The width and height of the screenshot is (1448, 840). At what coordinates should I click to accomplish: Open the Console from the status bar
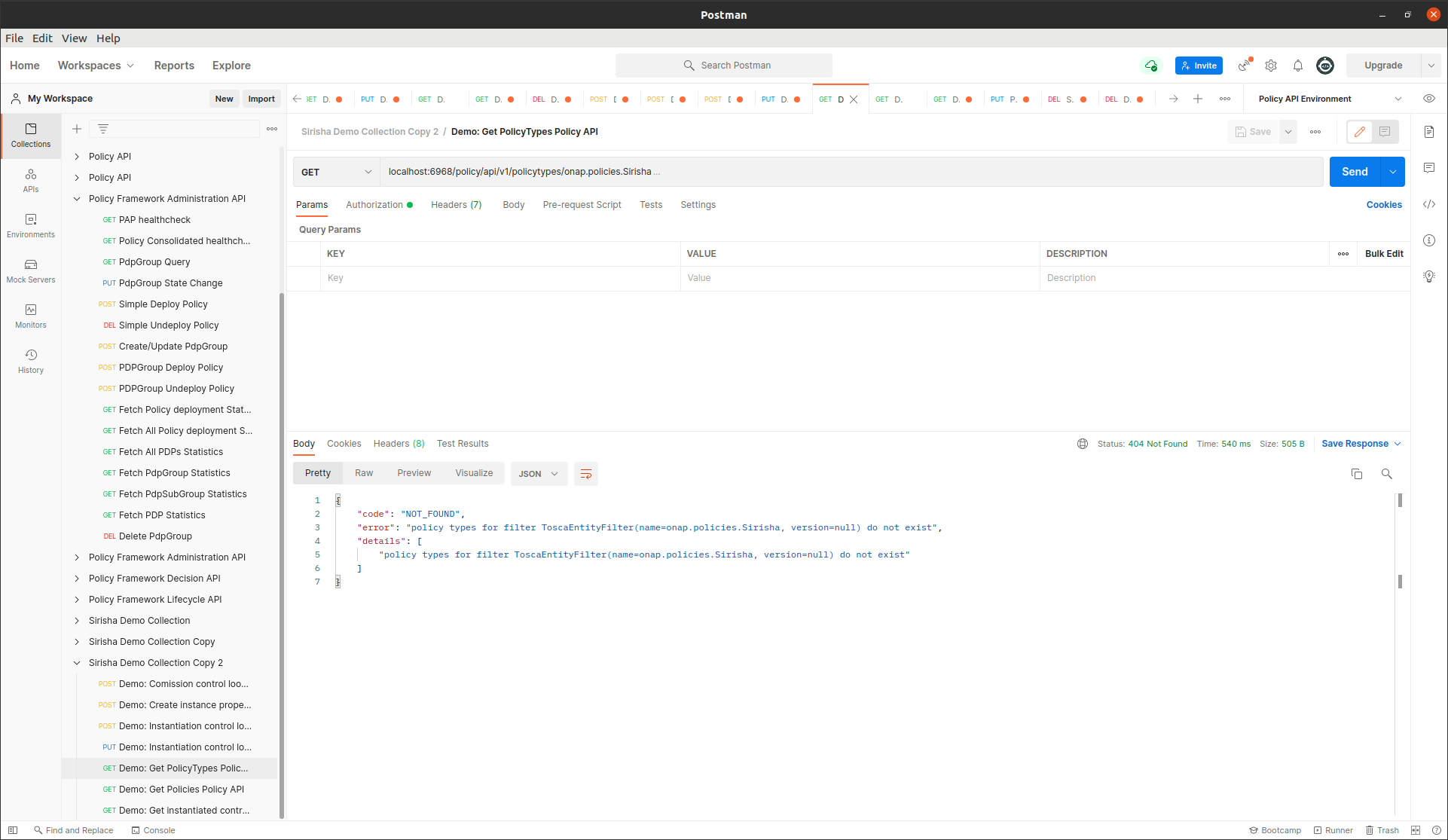153,830
